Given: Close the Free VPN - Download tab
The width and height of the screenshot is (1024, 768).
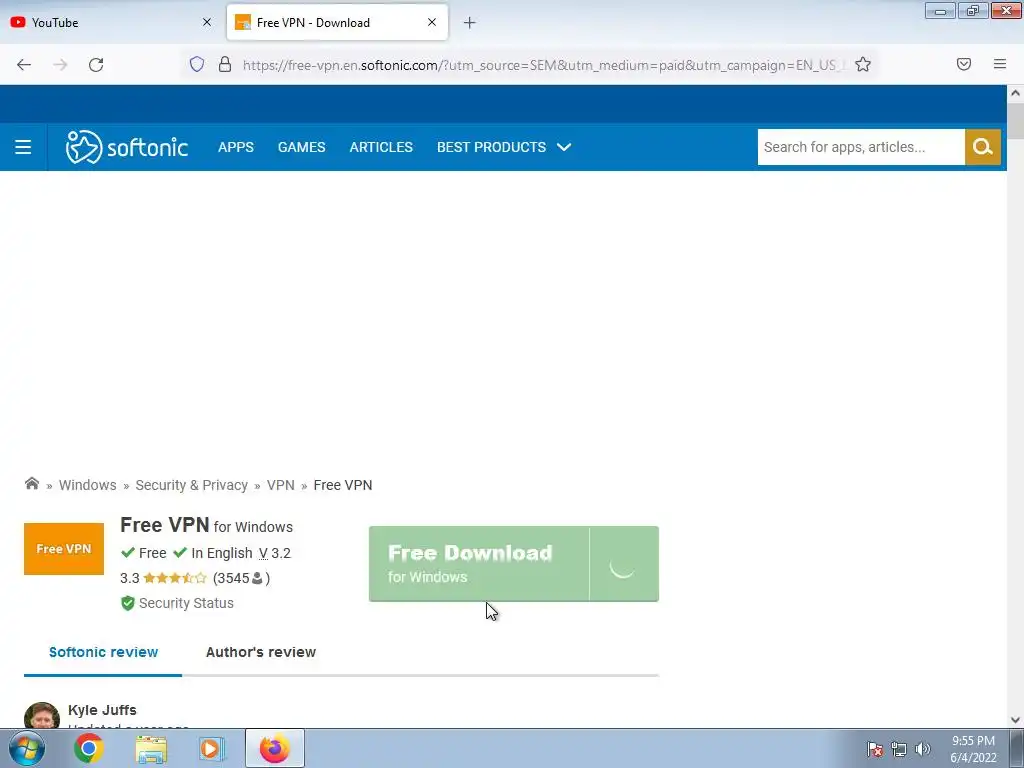Looking at the screenshot, I should coord(432,22).
